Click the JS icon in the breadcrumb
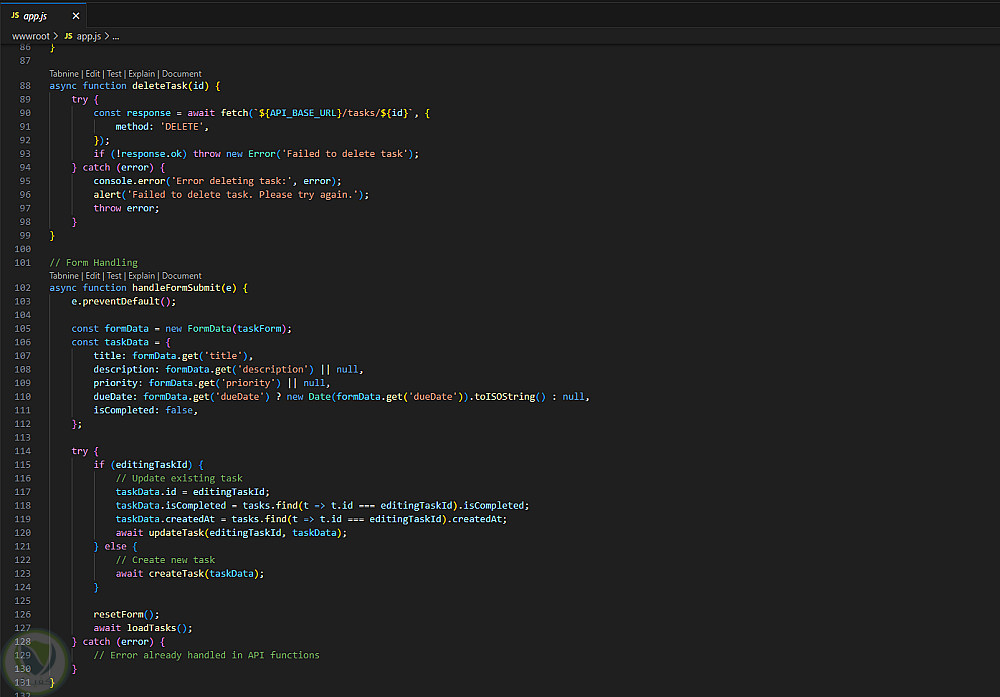The image size is (1000, 697). tap(68, 36)
